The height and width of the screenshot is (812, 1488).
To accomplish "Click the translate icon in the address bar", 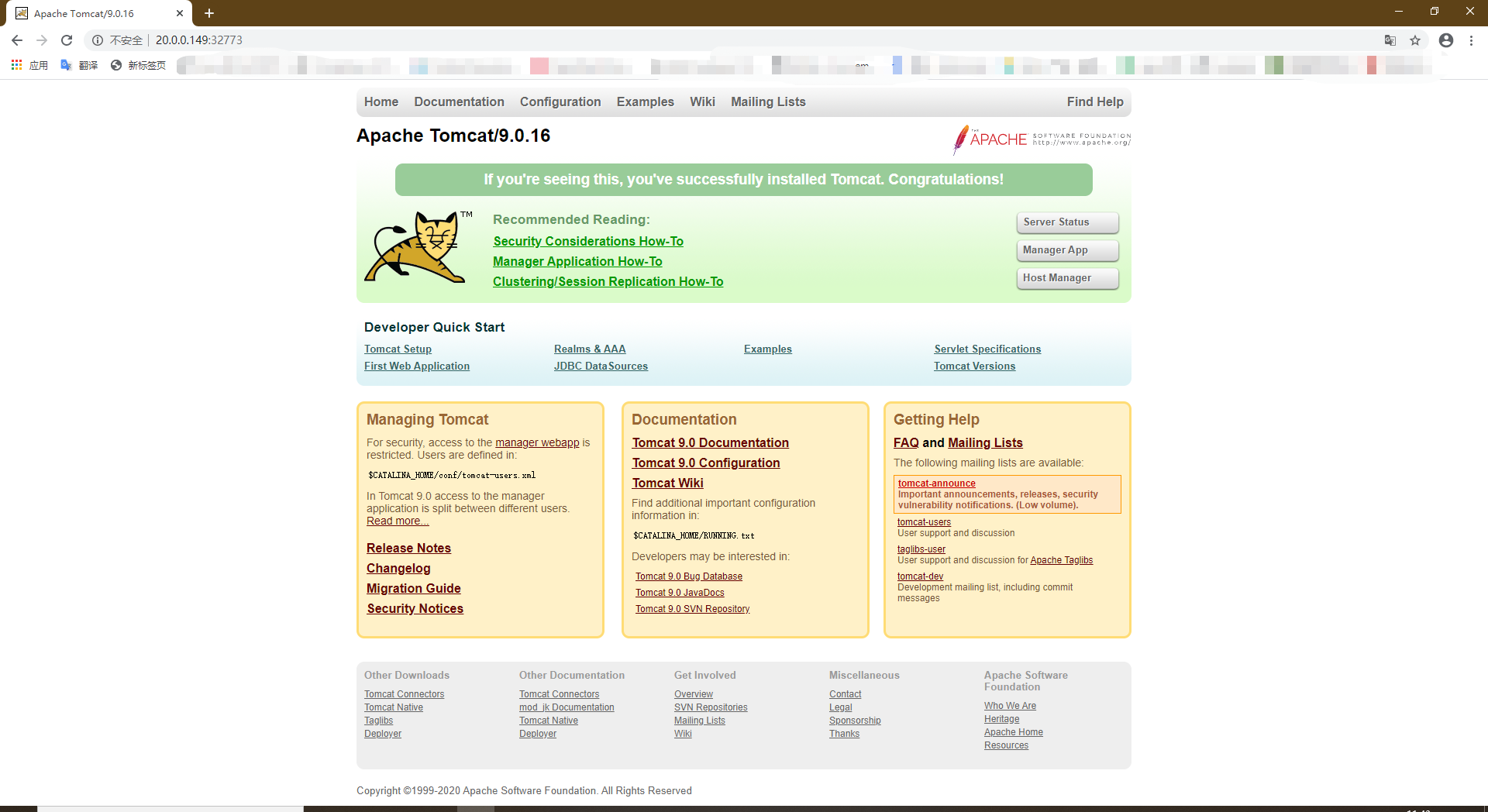I will 1390,40.
